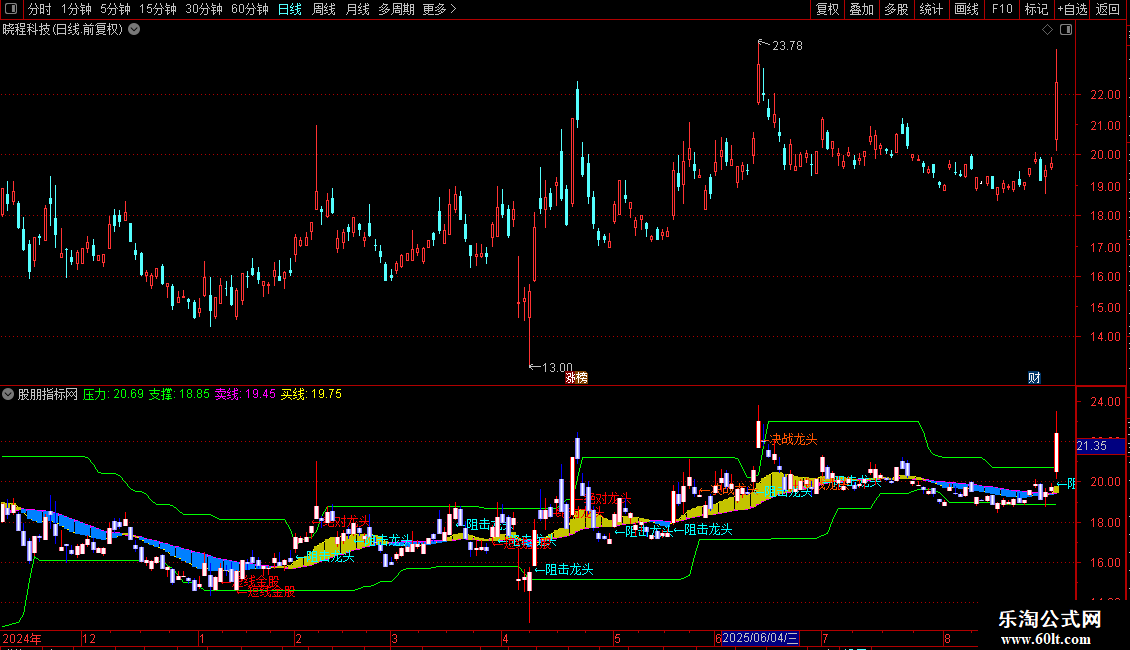Image resolution: width=1130 pixels, height=650 pixels.
Task: Click the diamond icon in chart corner
Action: coord(1048,30)
